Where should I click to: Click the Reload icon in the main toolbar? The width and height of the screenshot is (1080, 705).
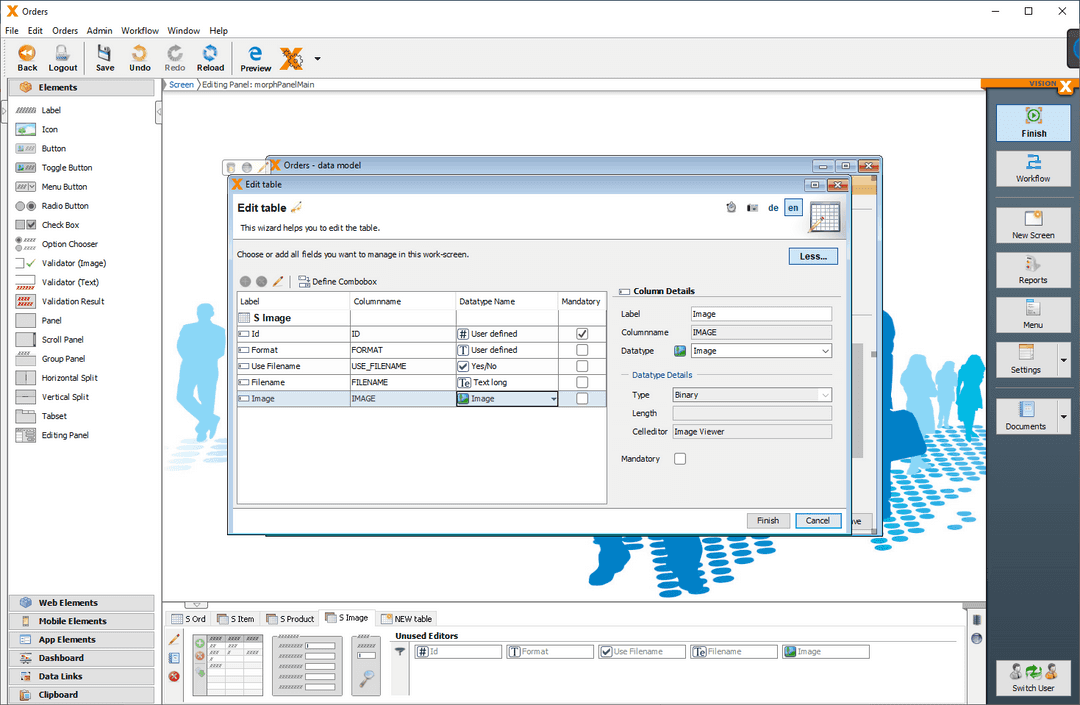(210, 57)
